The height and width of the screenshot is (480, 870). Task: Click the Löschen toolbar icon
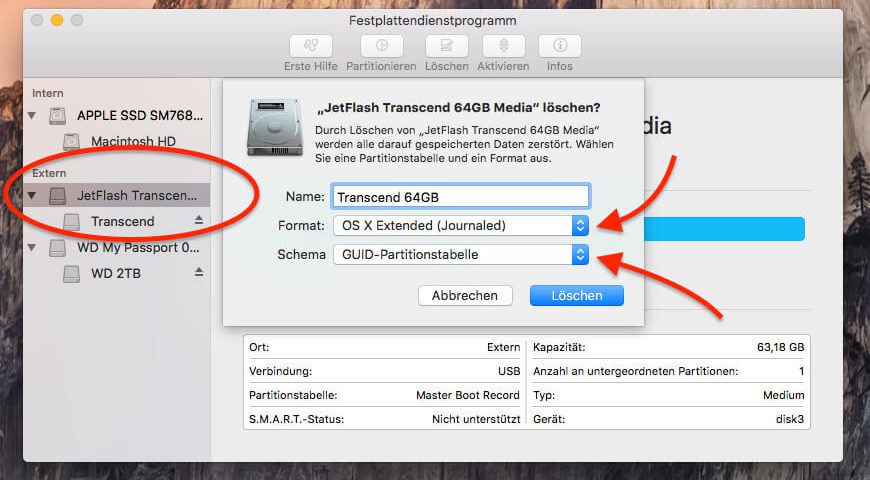point(447,46)
